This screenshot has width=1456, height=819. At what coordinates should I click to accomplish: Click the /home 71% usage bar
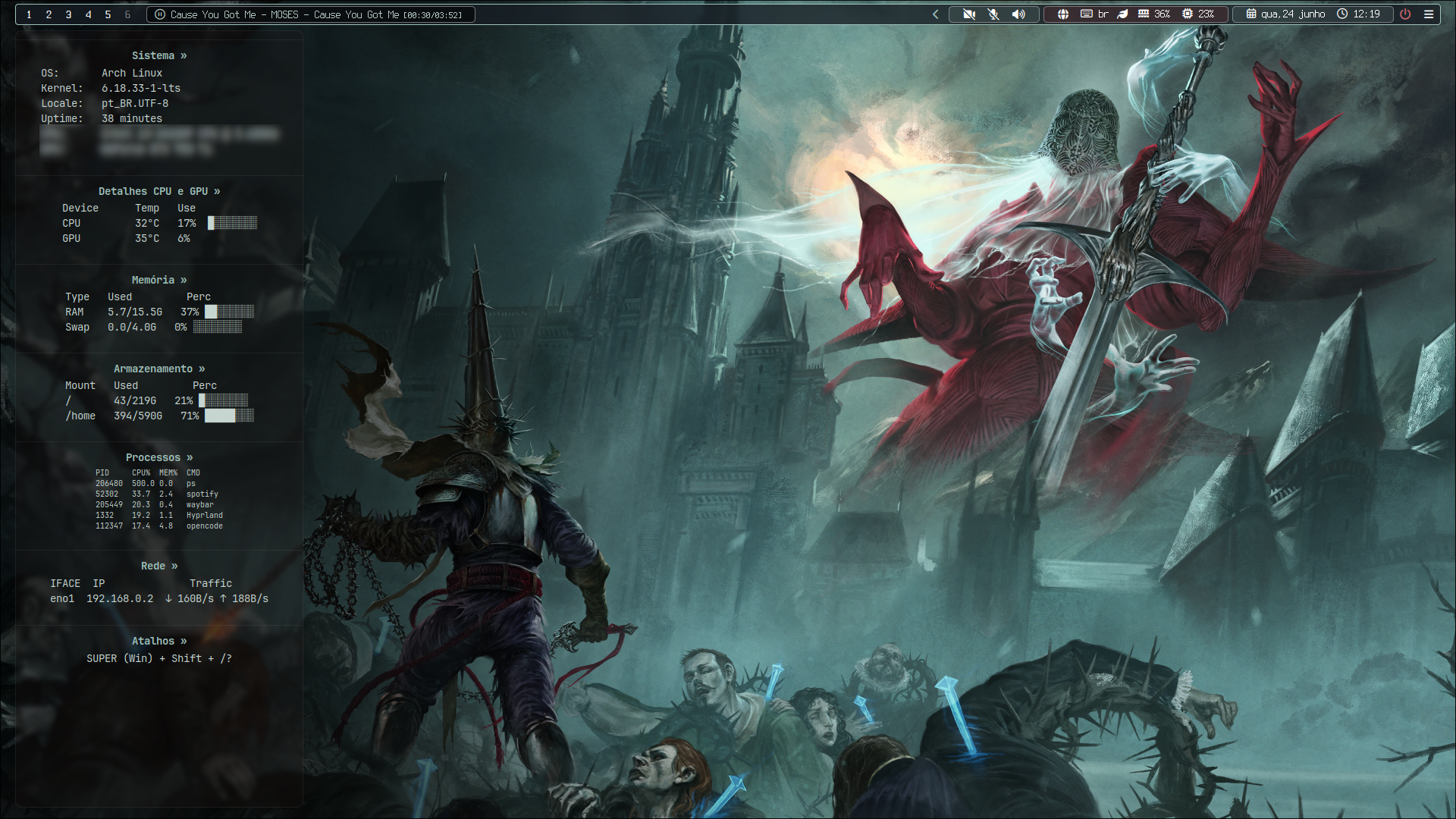230,416
